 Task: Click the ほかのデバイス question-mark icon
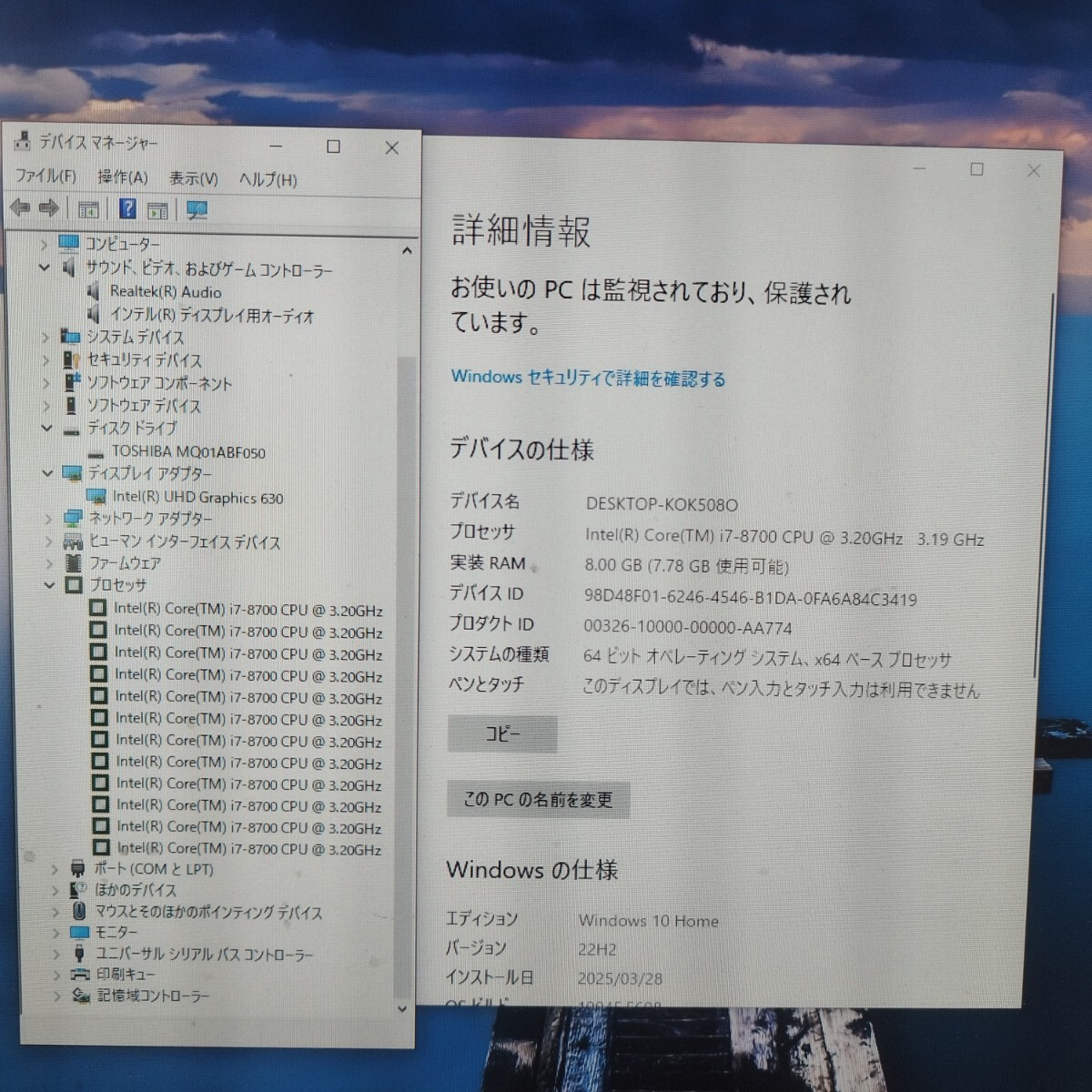(x=80, y=890)
